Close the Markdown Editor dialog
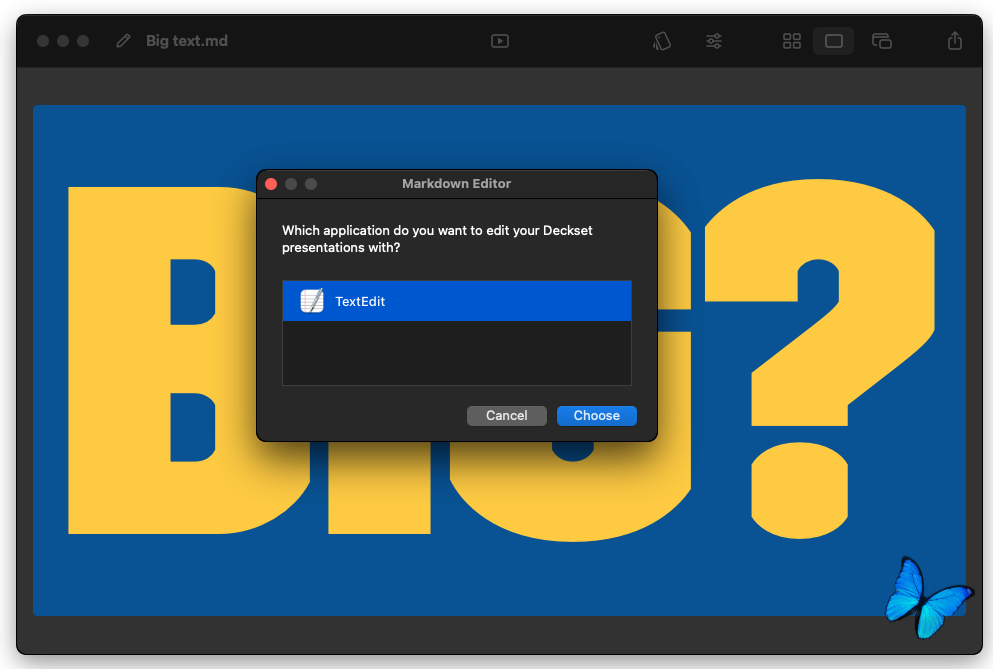 [x=271, y=184]
